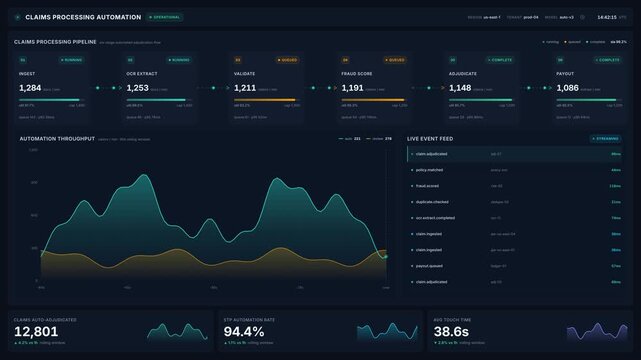Click the latest data point marker on throughput chart
Viewport: 641px width, 360px height.
pyautogui.click(x=385, y=257)
